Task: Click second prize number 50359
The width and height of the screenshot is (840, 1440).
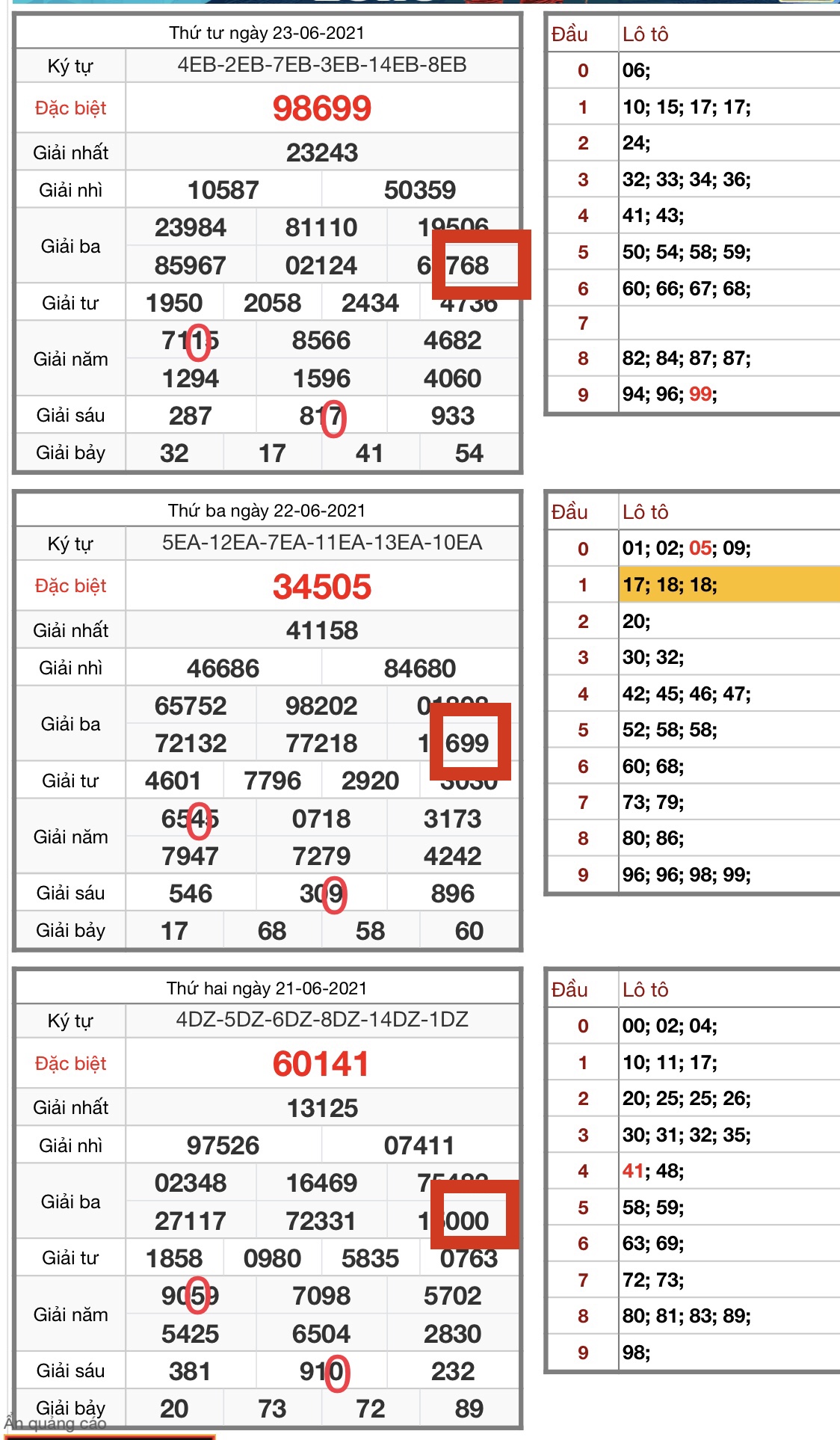Action: [420, 190]
